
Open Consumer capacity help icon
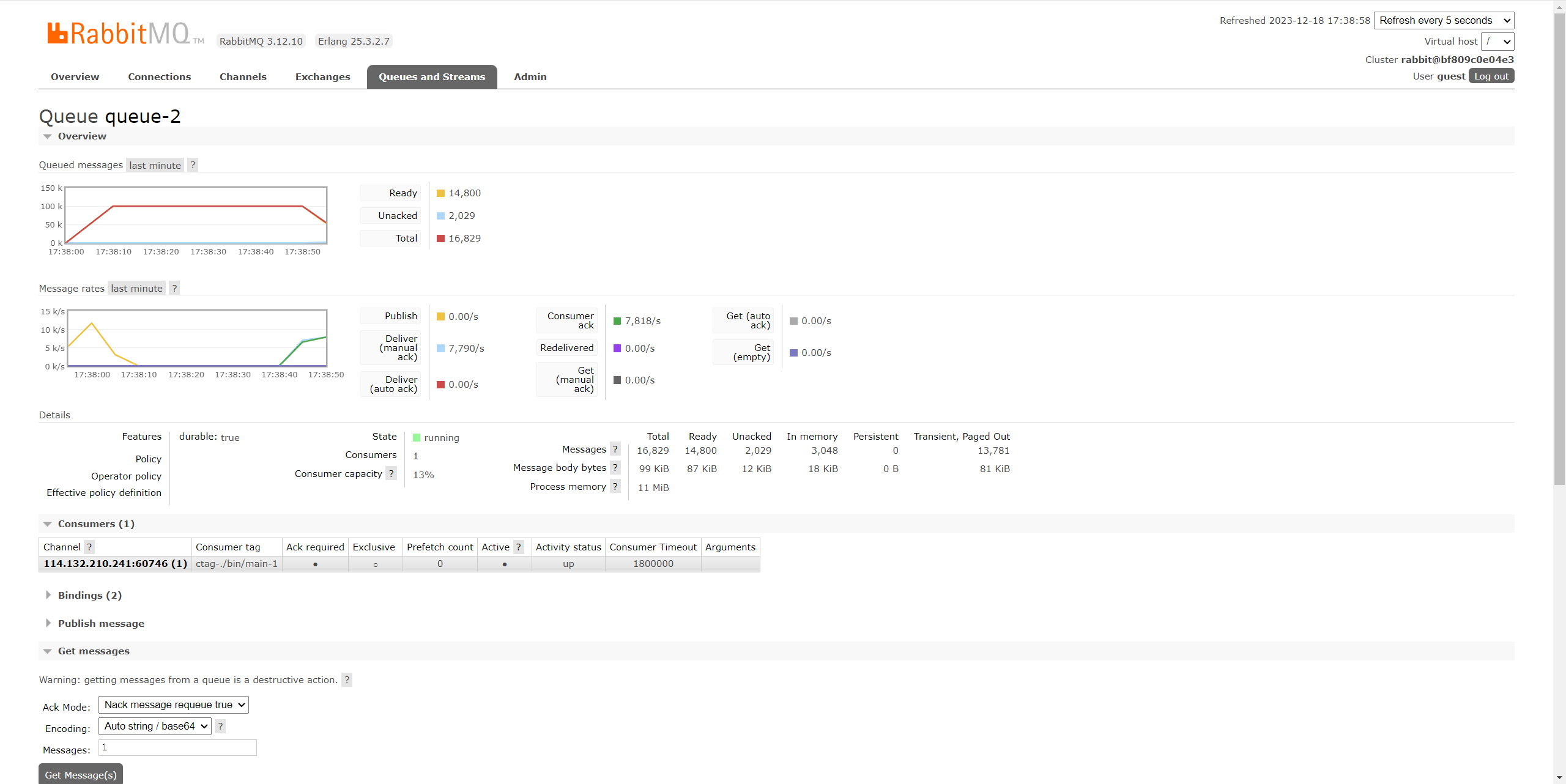(x=391, y=473)
